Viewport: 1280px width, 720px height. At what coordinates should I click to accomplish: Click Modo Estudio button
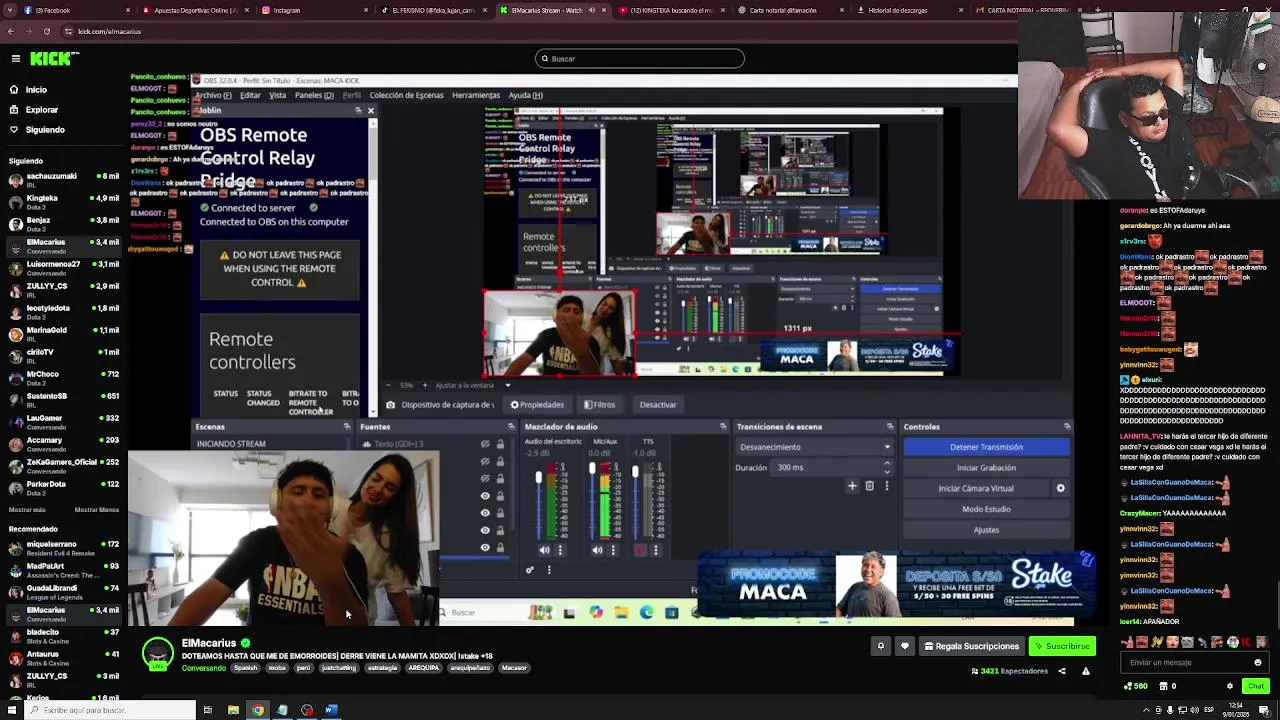click(x=986, y=509)
